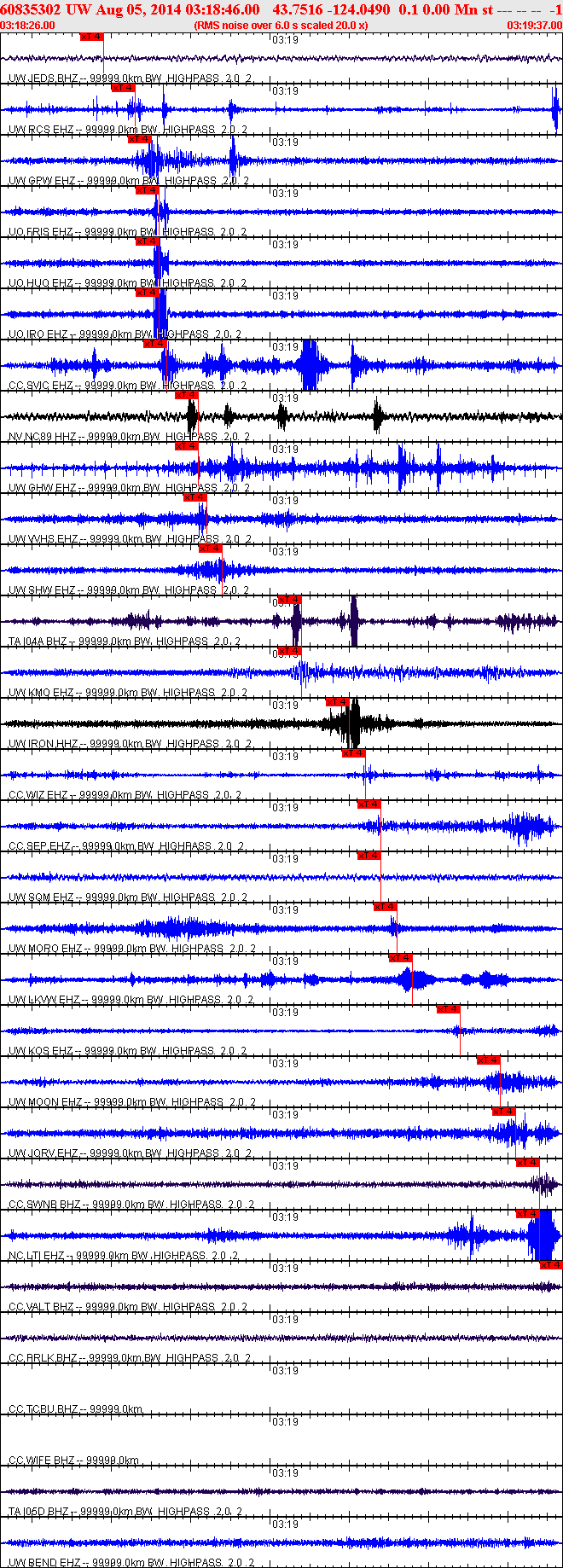Select the red pick marker on the UW RCS trace
This screenshot has height=1568, width=563.
point(124,88)
